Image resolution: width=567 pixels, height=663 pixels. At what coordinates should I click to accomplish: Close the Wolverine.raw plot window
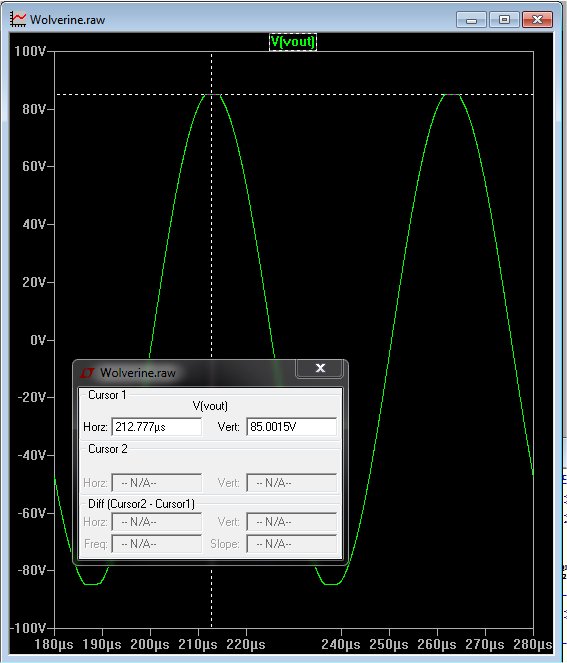(x=537, y=20)
